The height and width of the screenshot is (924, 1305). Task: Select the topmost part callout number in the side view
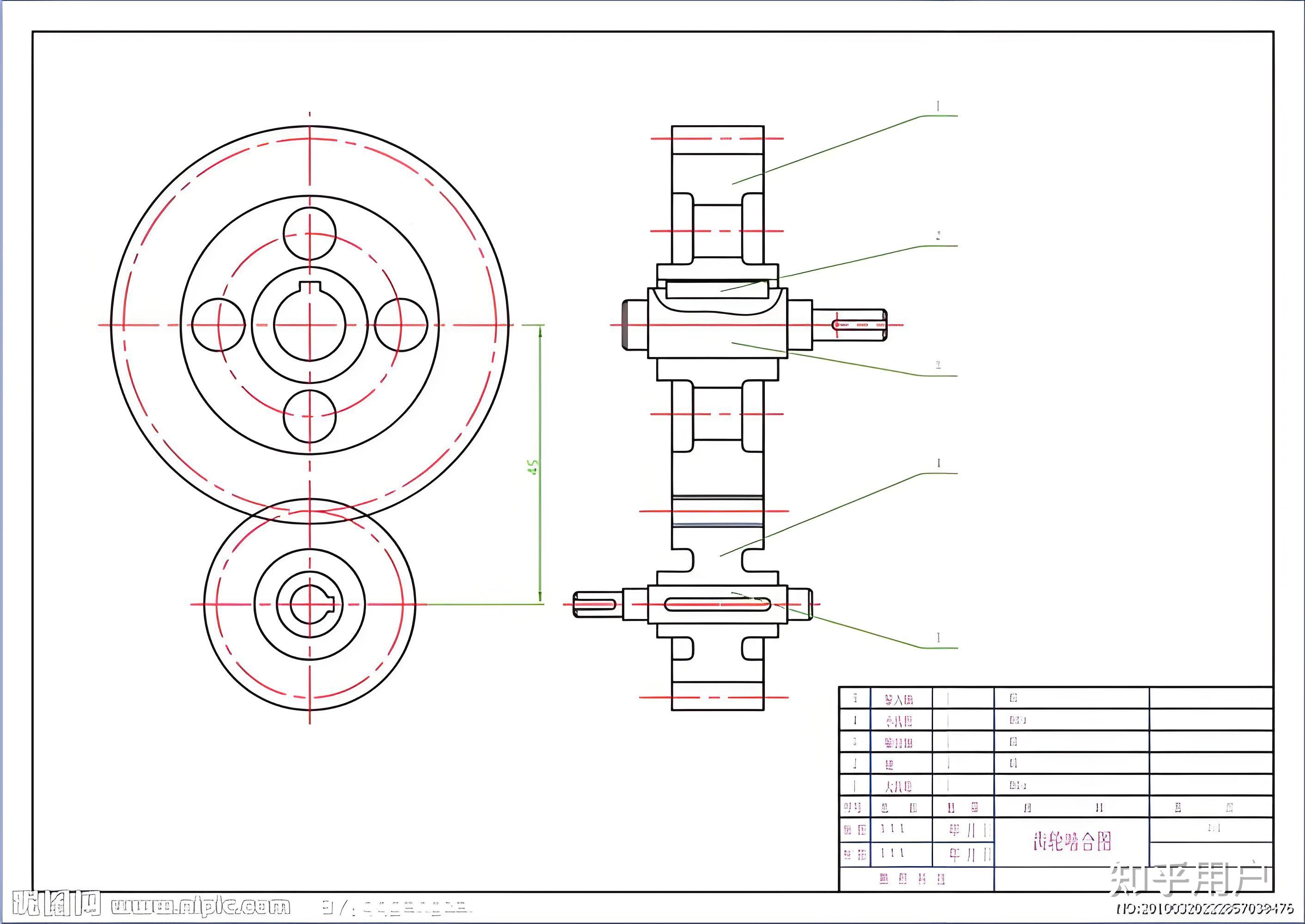point(938,106)
